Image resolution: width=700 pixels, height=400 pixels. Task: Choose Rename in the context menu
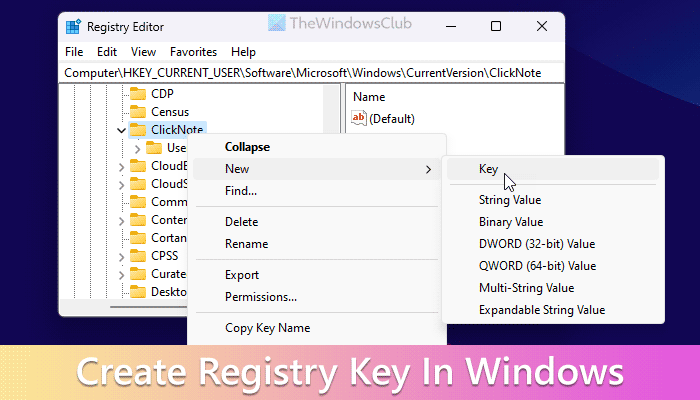click(317, 244)
